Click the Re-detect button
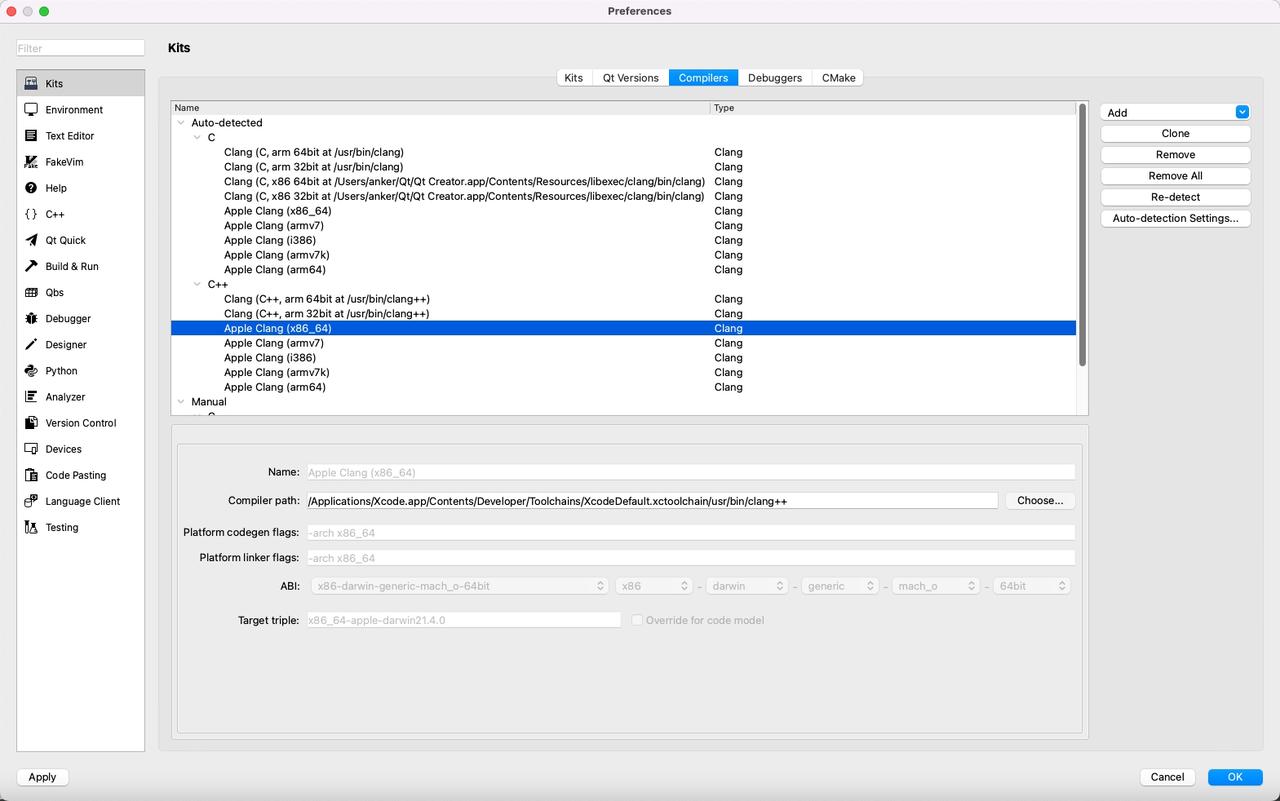The image size is (1280, 801). point(1175,197)
